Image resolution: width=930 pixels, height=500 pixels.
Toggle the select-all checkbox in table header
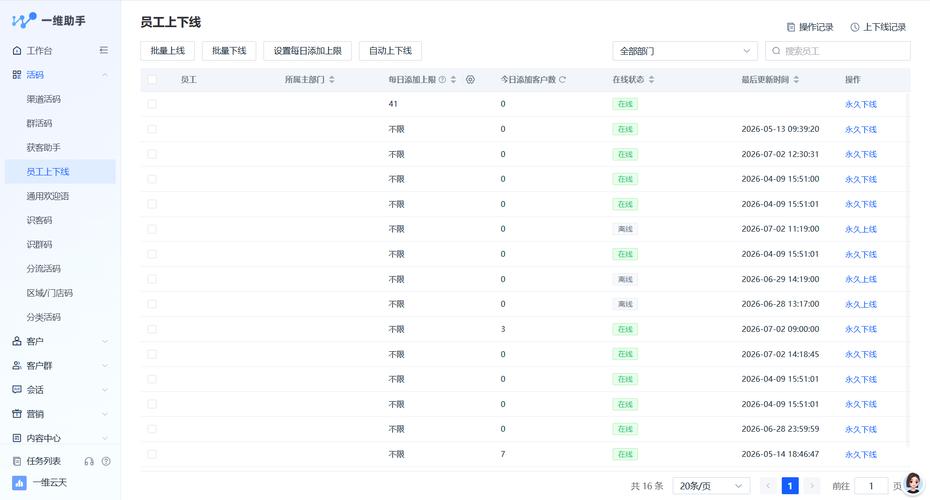pyautogui.click(x=152, y=79)
